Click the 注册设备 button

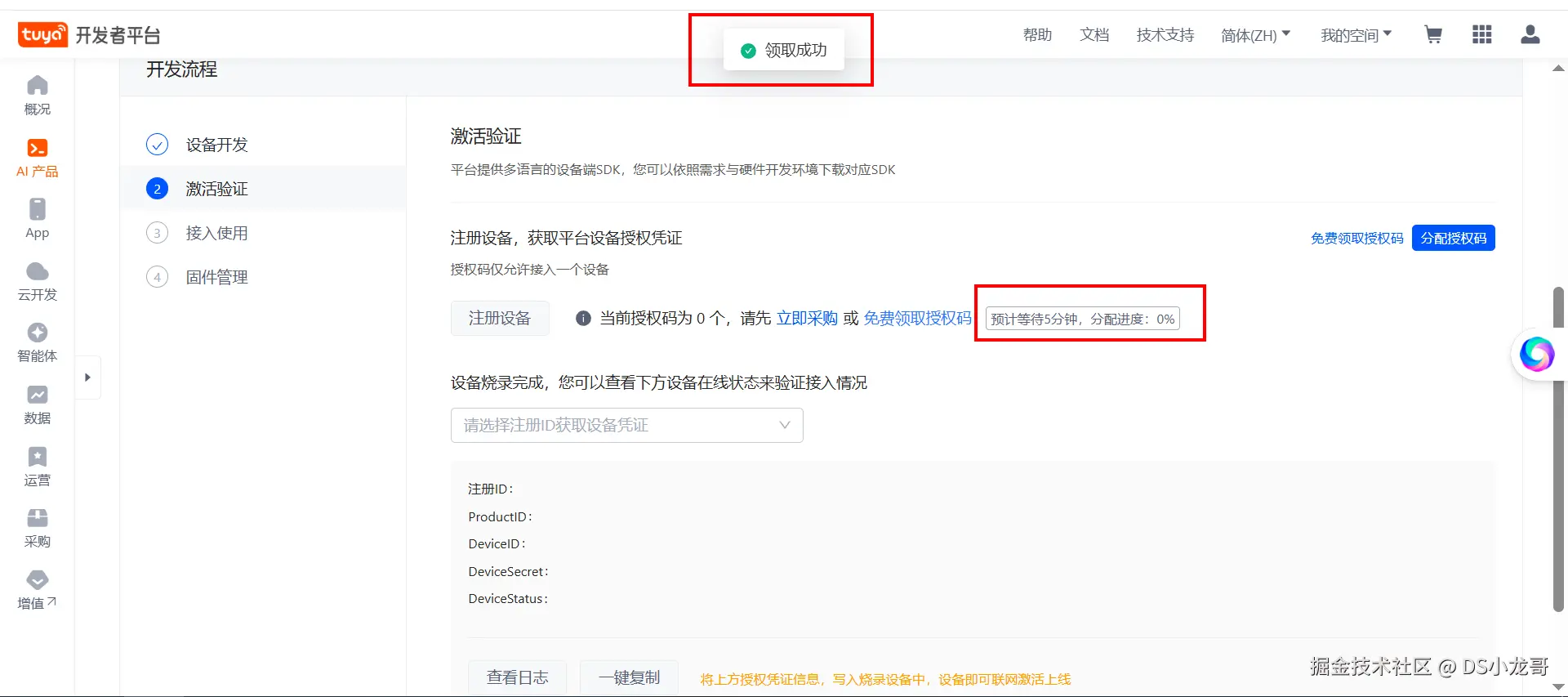click(x=500, y=318)
